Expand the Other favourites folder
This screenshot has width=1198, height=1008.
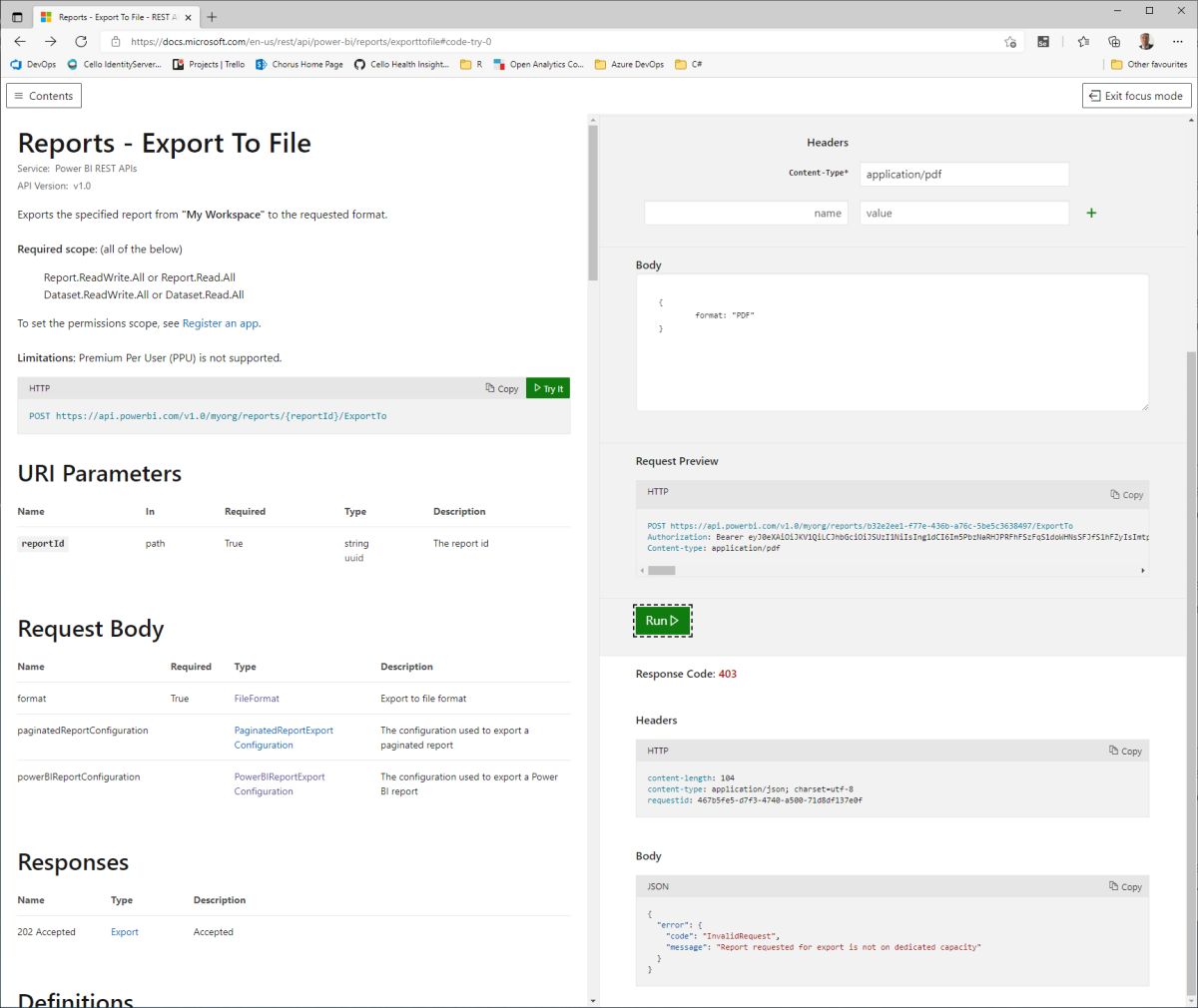tap(1149, 64)
